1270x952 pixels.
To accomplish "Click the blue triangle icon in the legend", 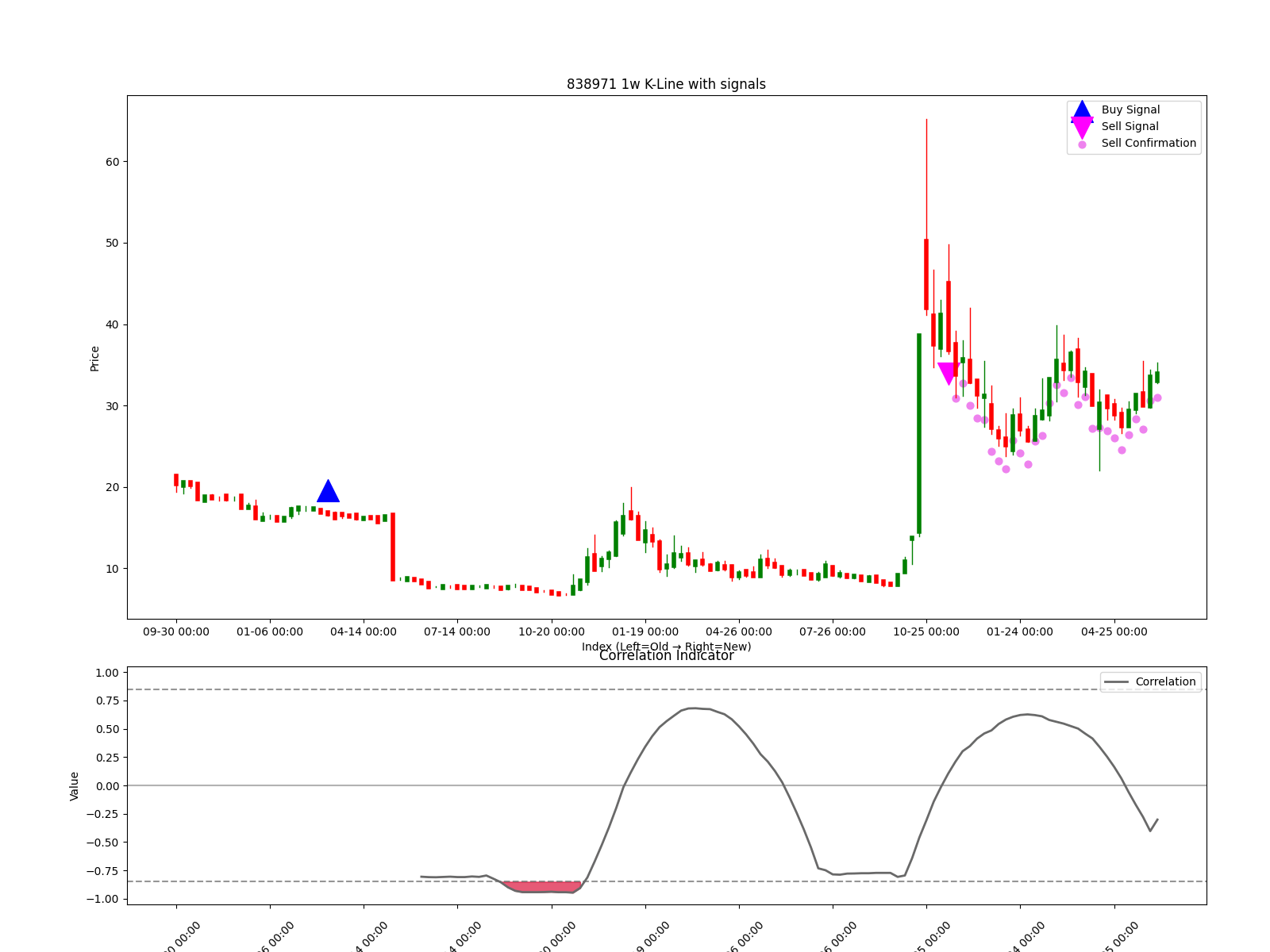I will (x=1082, y=111).
